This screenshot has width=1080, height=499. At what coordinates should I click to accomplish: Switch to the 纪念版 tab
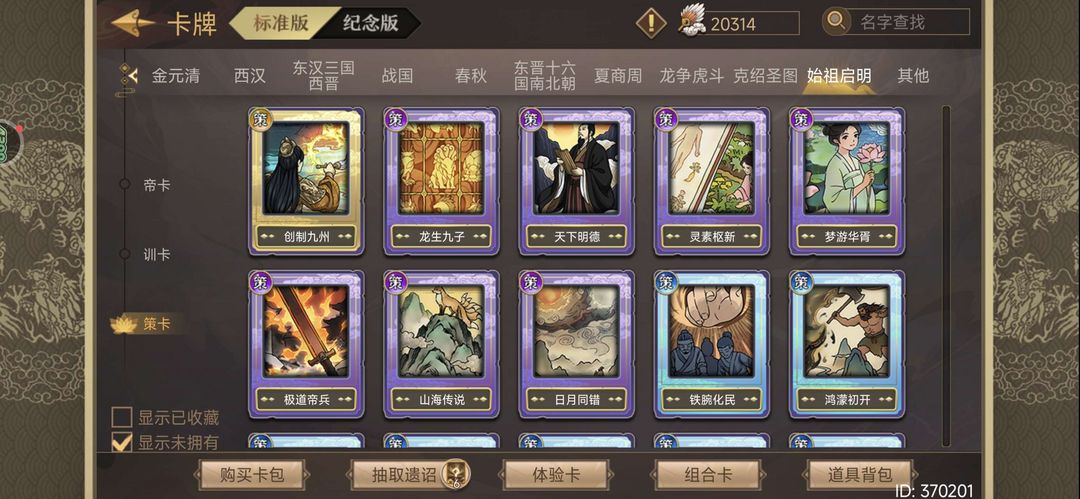(x=371, y=23)
